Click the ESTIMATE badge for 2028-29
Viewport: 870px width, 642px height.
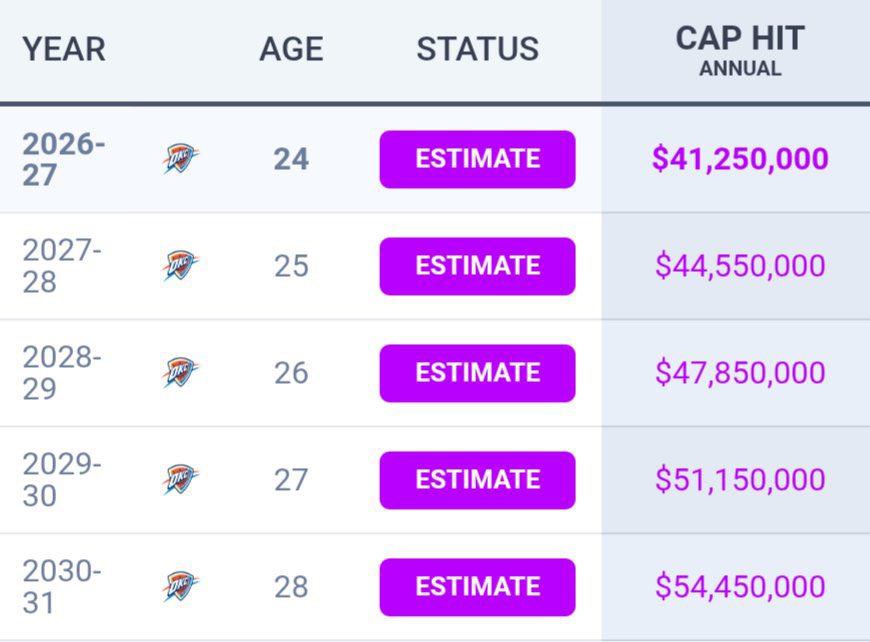(477, 373)
